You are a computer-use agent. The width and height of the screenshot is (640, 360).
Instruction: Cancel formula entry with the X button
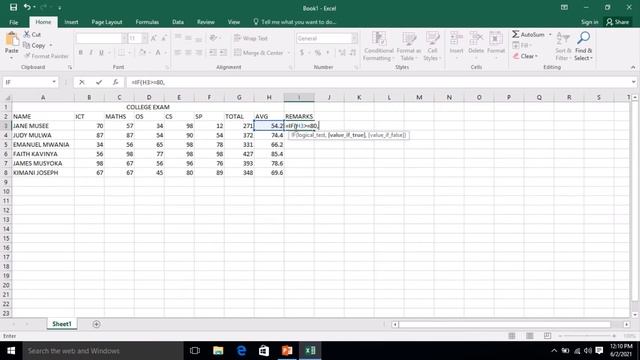[82, 82]
